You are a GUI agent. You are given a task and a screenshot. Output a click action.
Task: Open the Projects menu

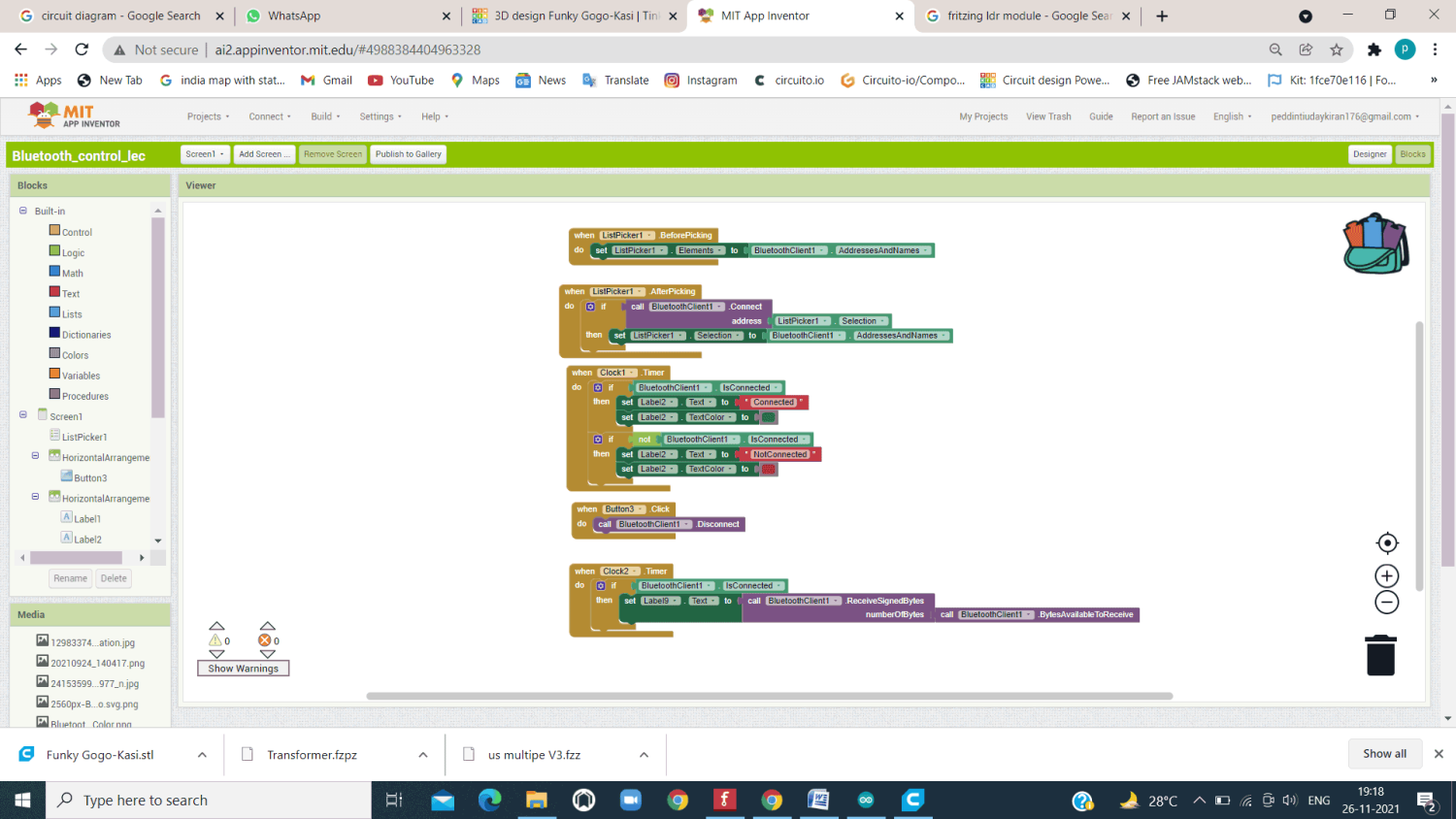coord(208,116)
